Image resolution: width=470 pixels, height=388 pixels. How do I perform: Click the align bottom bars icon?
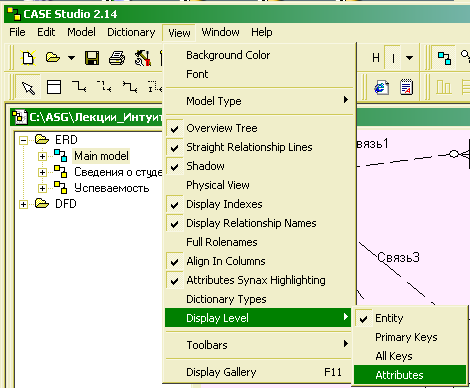click(x=444, y=88)
